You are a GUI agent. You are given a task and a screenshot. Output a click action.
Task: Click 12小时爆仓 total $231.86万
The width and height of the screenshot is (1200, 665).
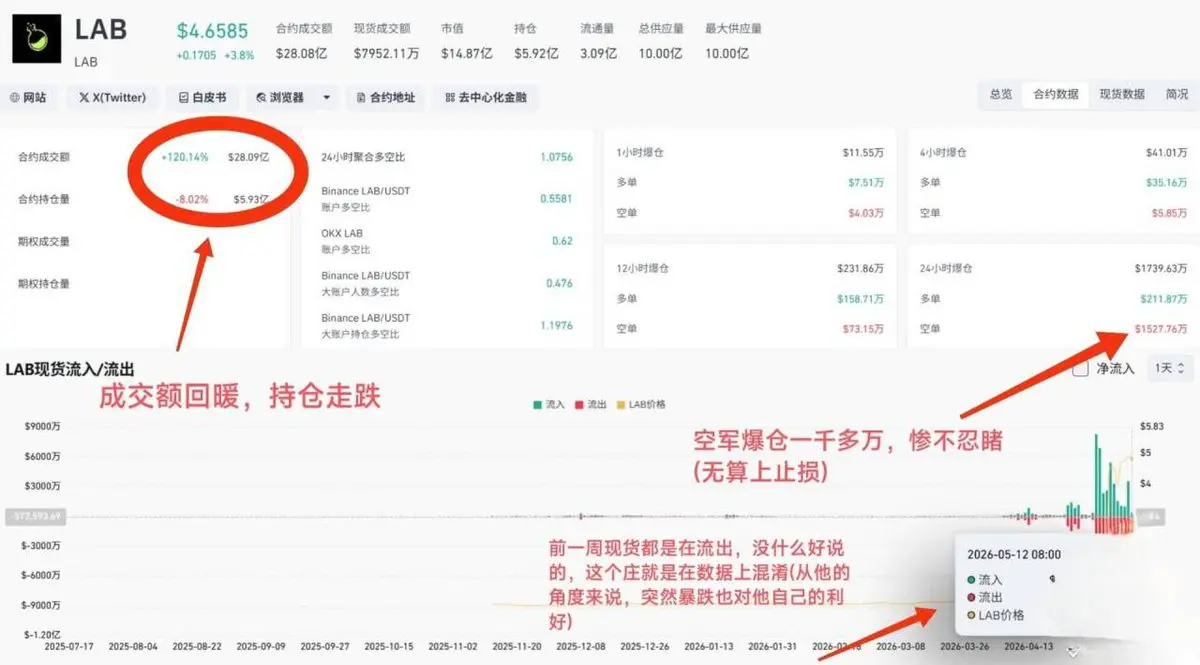pyautogui.click(x=860, y=269)
